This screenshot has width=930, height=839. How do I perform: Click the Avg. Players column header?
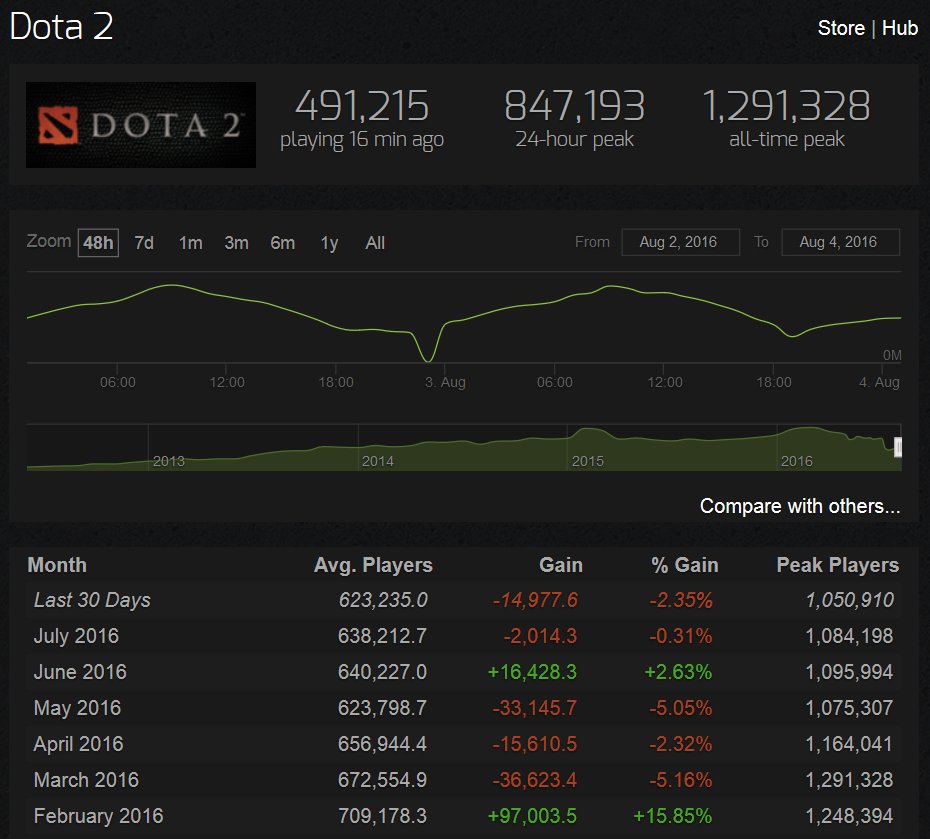[373, 565]
